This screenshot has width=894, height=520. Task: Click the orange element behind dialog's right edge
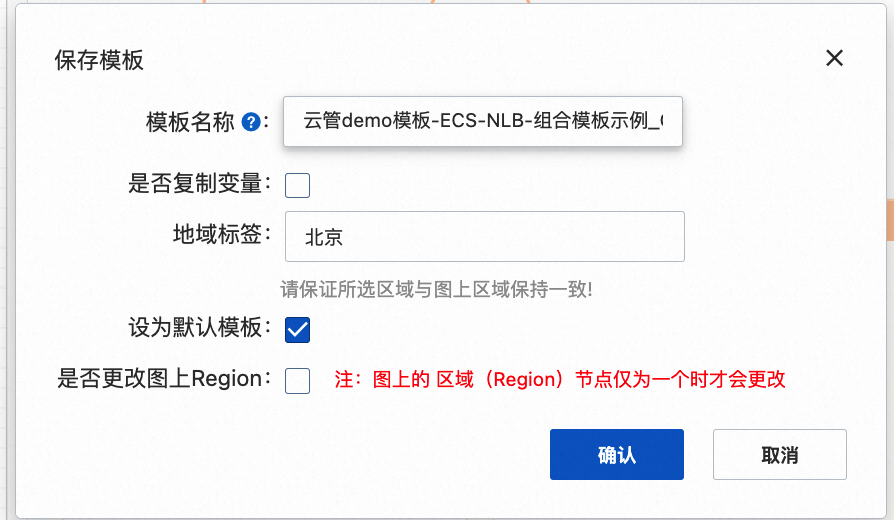pos(891,220)
